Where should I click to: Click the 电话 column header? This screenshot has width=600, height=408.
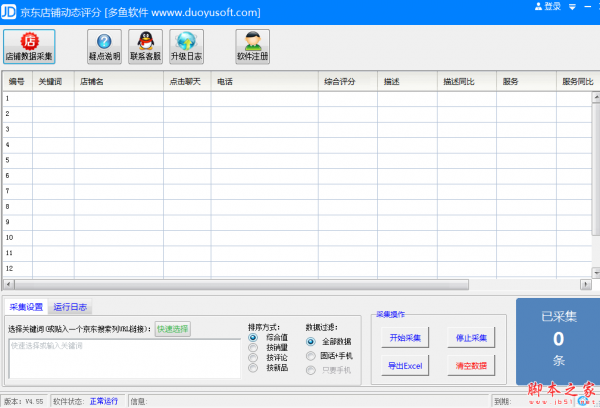point(264,81)
